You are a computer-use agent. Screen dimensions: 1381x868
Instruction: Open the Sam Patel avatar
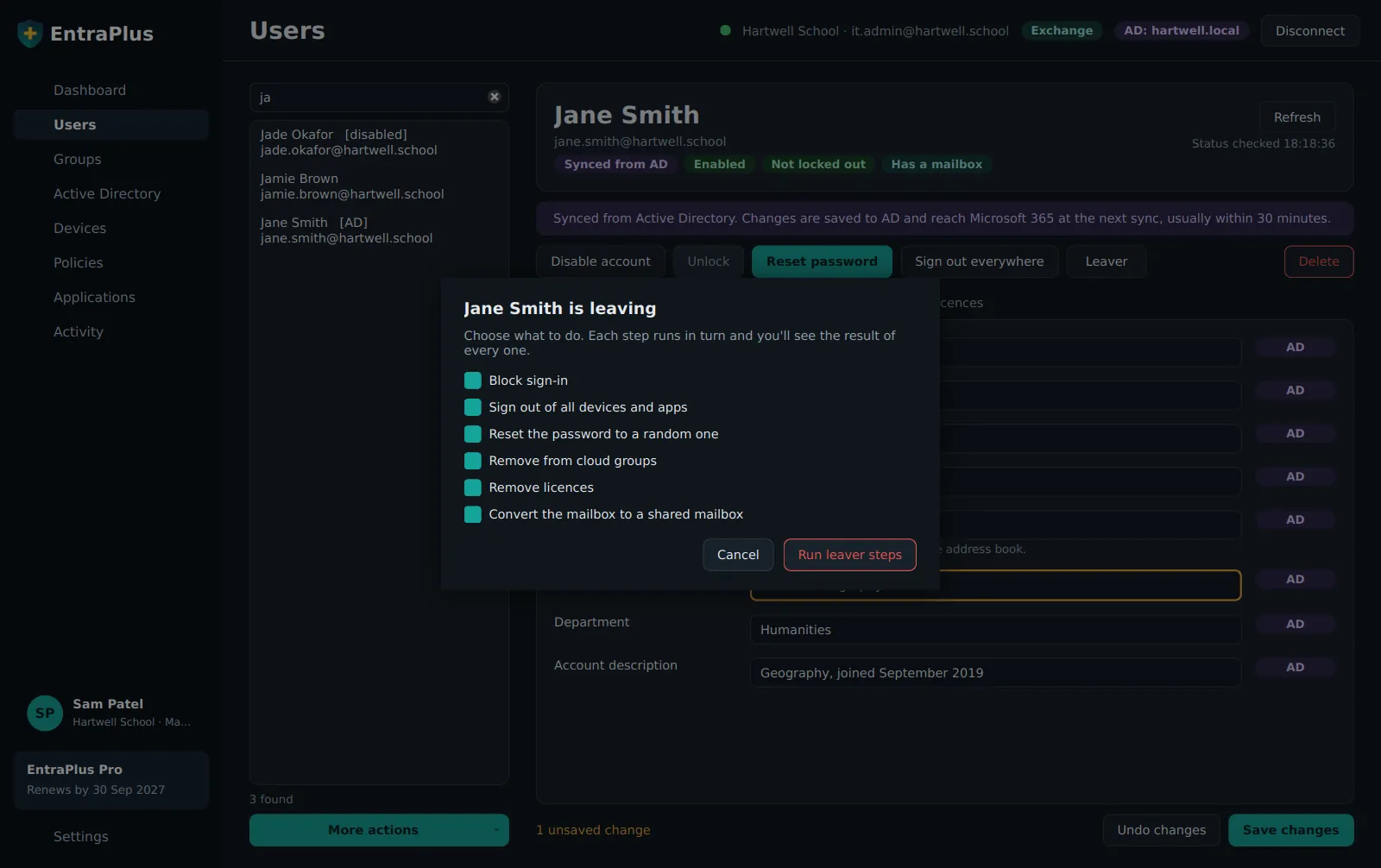point(45,713)
